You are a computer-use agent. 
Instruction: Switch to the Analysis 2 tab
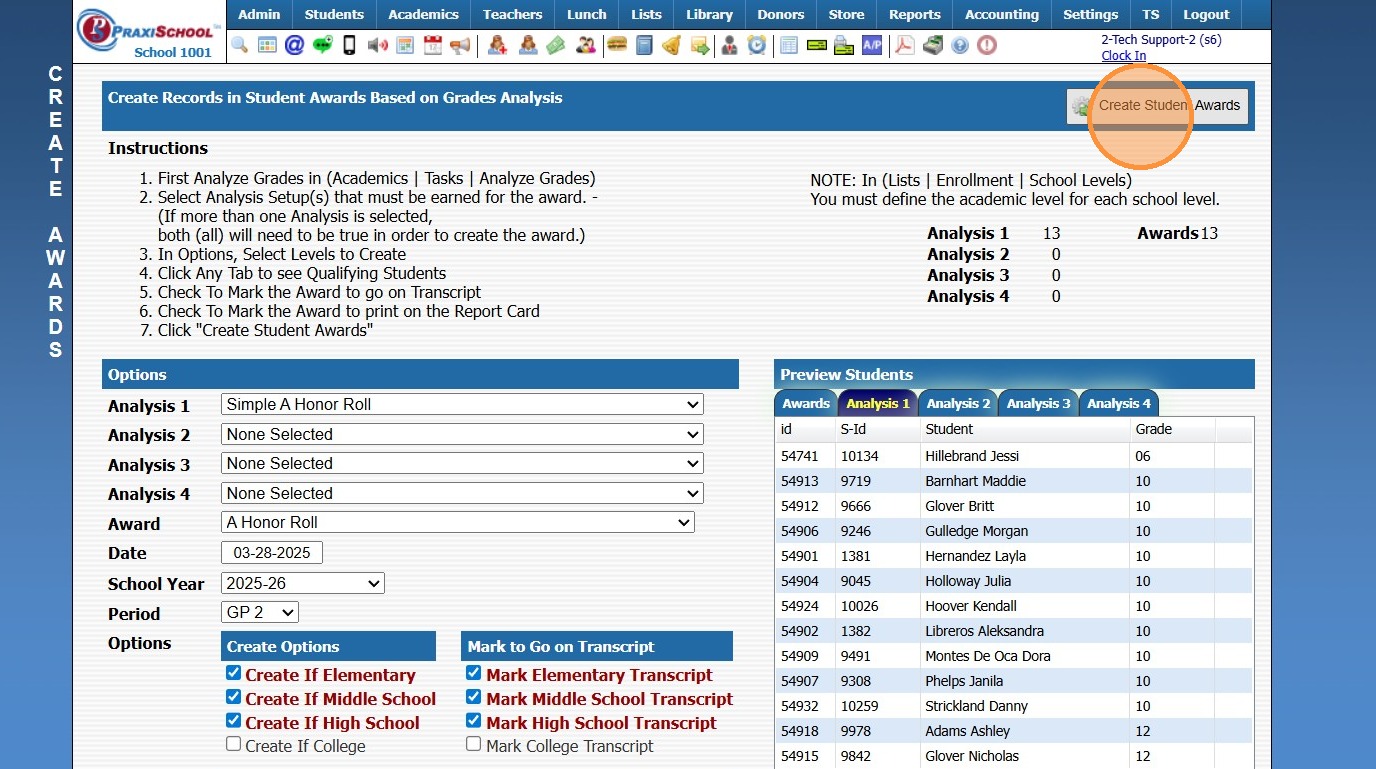(957, 404)
